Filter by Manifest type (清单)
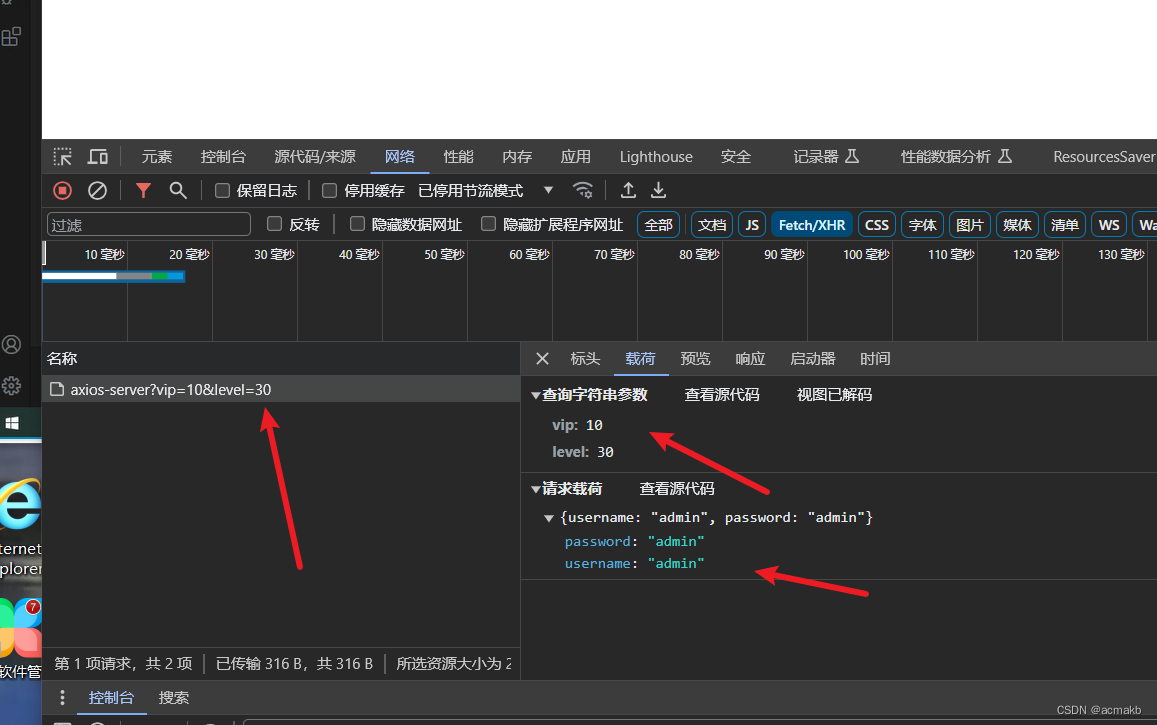 pos(1064,225)
